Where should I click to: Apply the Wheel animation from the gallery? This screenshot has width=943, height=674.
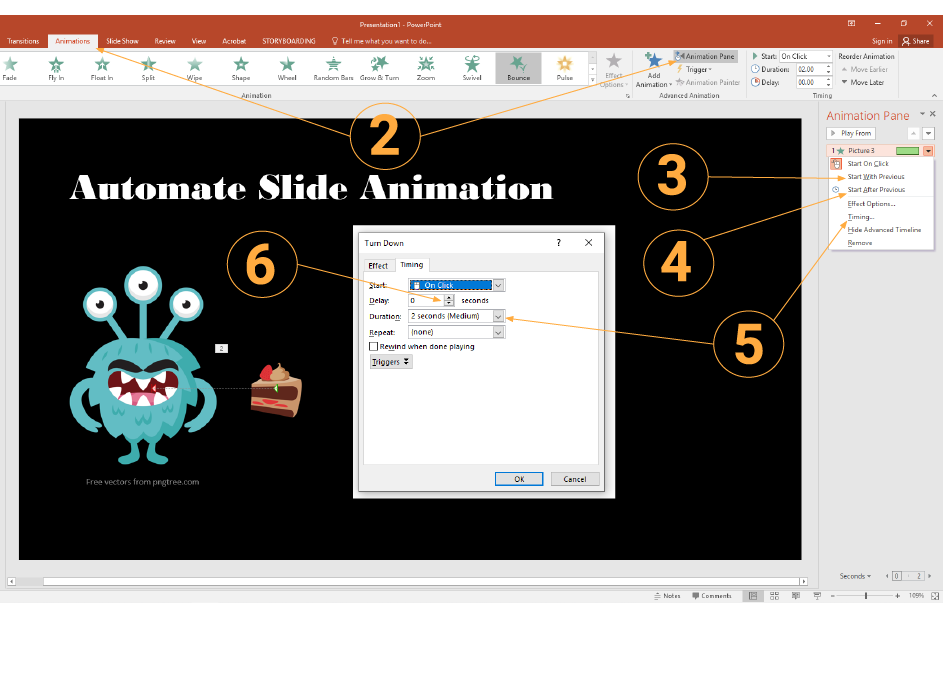[x=287, y=67]
